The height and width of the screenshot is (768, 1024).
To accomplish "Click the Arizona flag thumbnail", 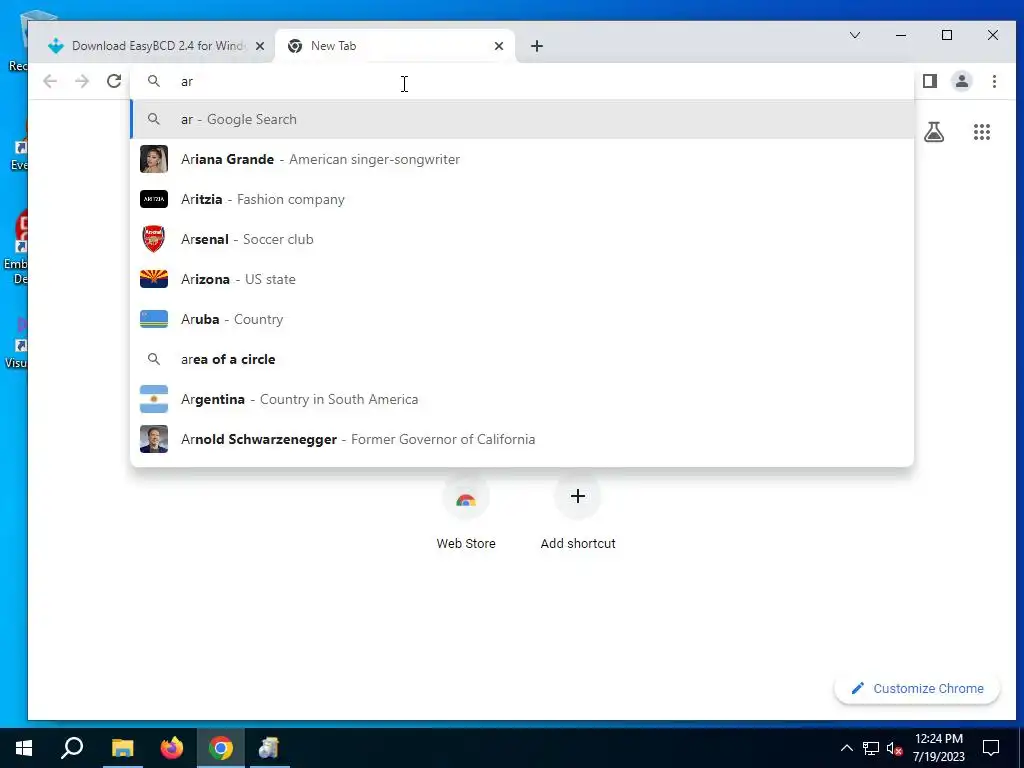I will pyautogui.click(x=154, y=279).
